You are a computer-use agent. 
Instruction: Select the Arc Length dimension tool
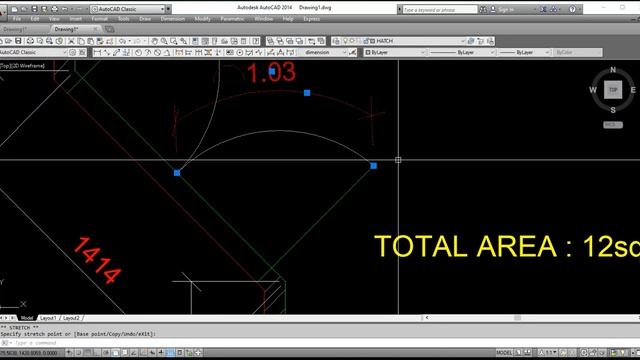point(116,52)
